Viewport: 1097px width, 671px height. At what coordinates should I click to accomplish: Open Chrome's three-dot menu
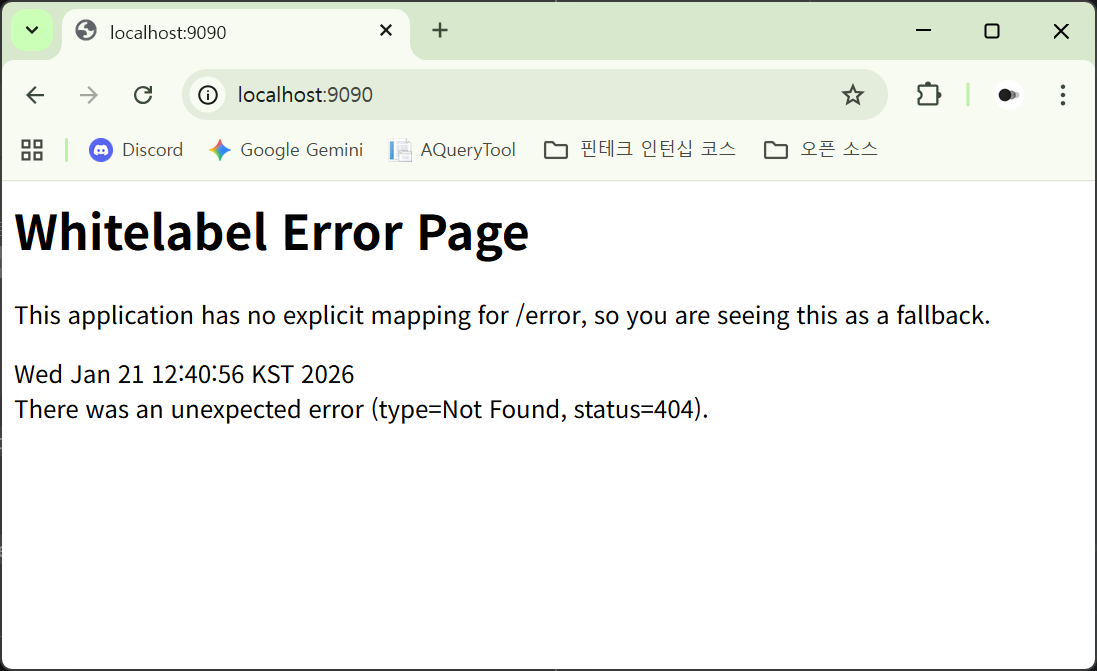[1062, 95]
